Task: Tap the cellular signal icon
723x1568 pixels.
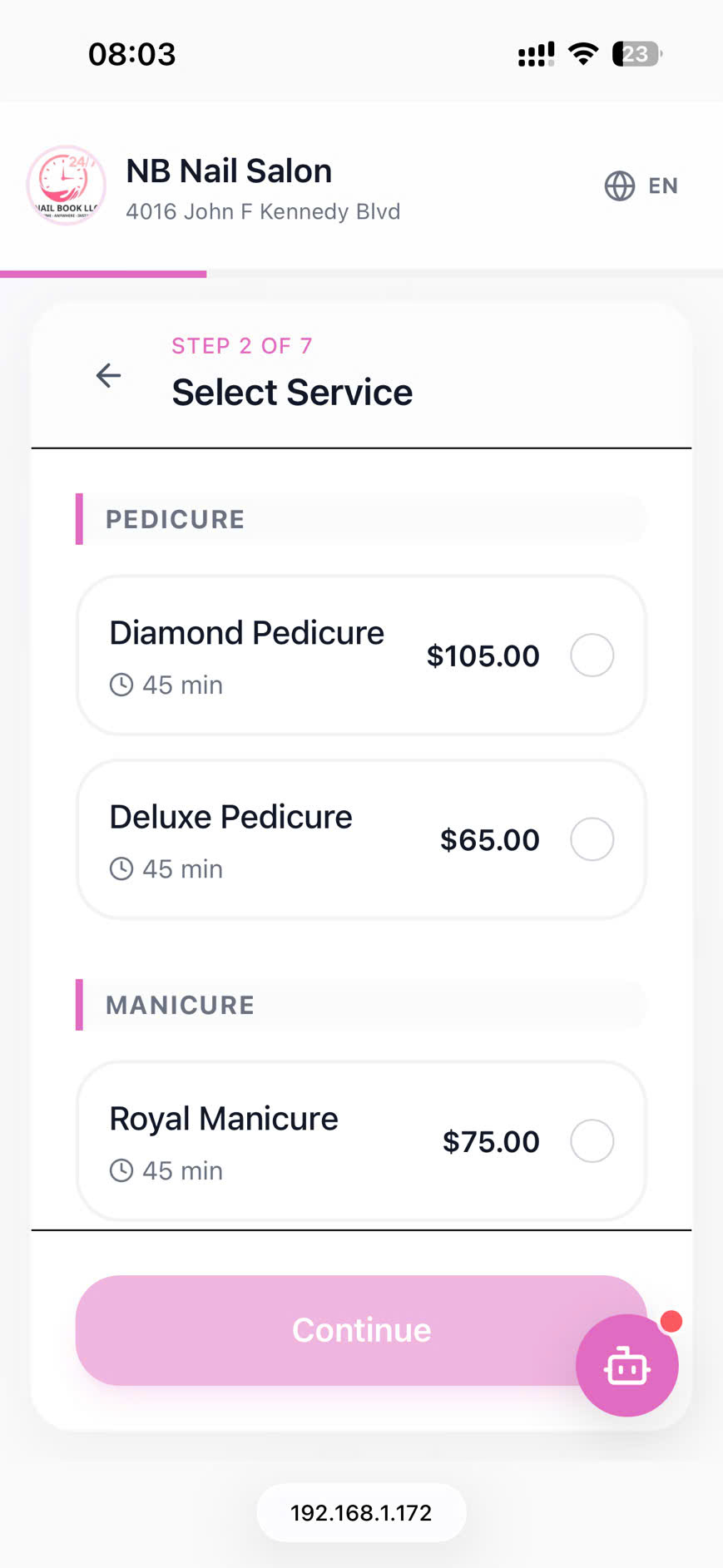Action: coord(536,55)
